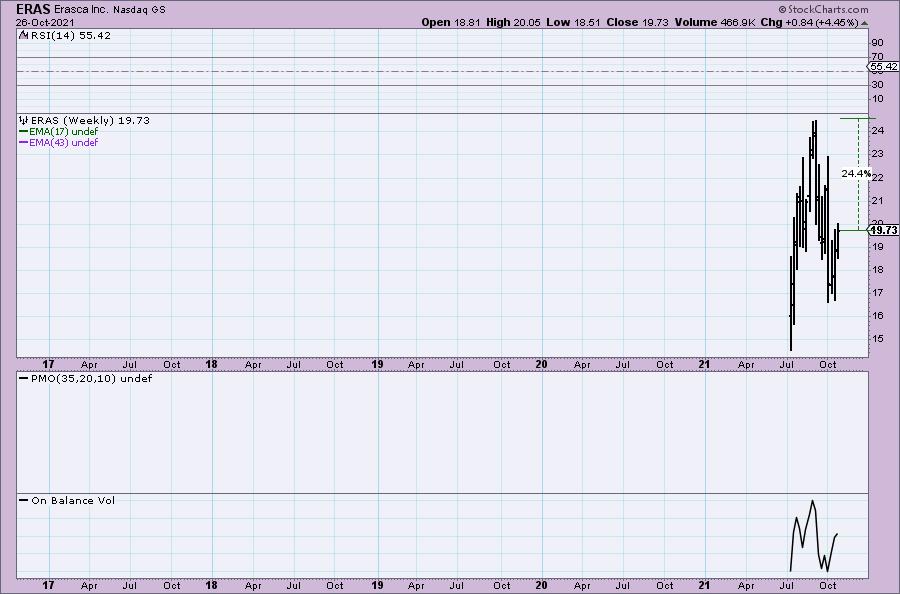Open the StockCharts.com watermark link
Screen dimensions: 900x594
coord(827,9)
